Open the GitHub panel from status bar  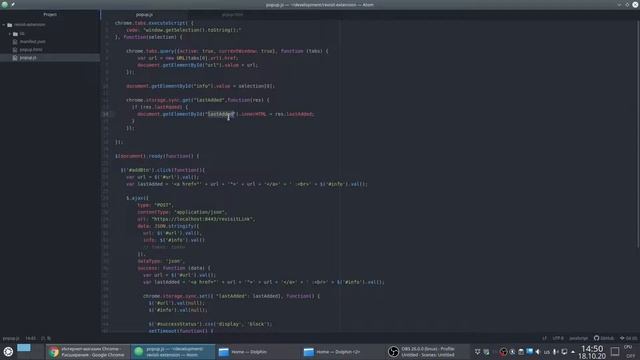(604, 338)
